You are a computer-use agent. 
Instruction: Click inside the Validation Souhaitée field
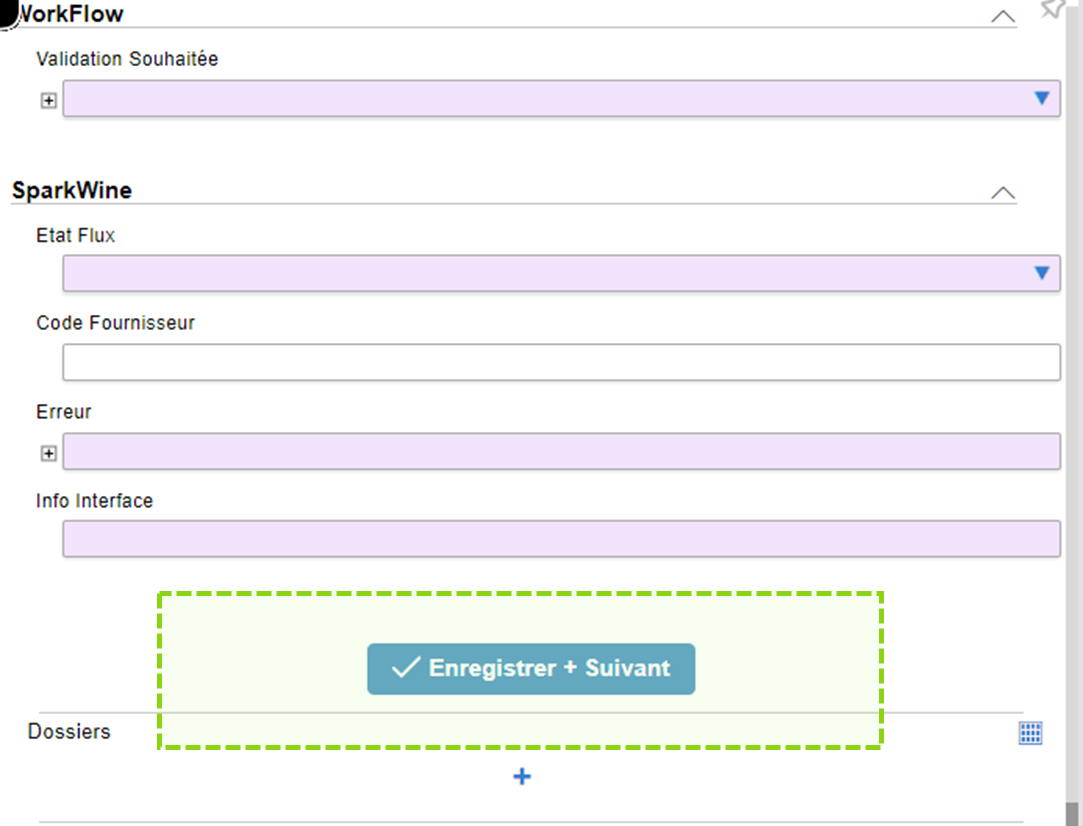pyautogui.click(x=540, y=99)
